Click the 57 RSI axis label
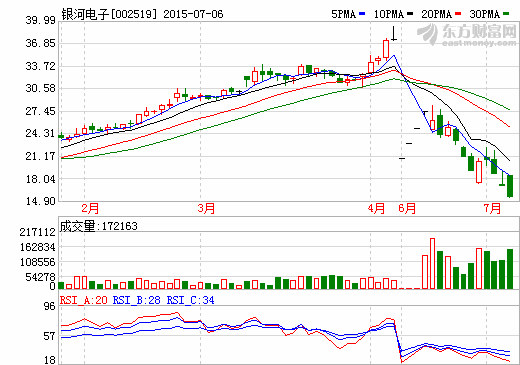This screenshot has height=365, width=520. click(50, 336)
